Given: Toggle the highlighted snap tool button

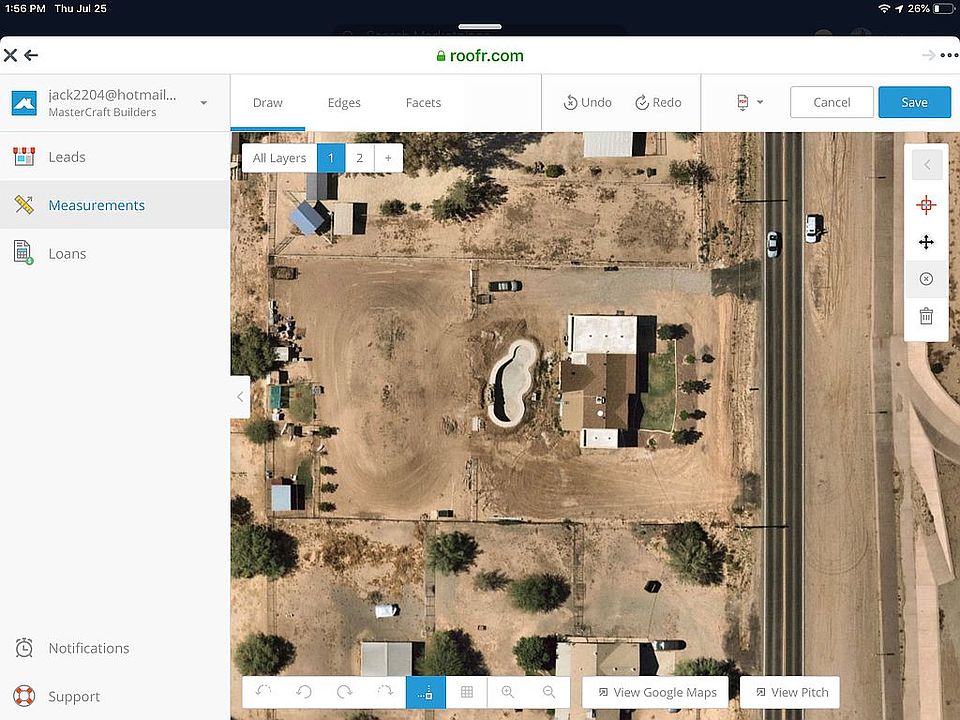Looking at the screenshot, I should (426, 692).
